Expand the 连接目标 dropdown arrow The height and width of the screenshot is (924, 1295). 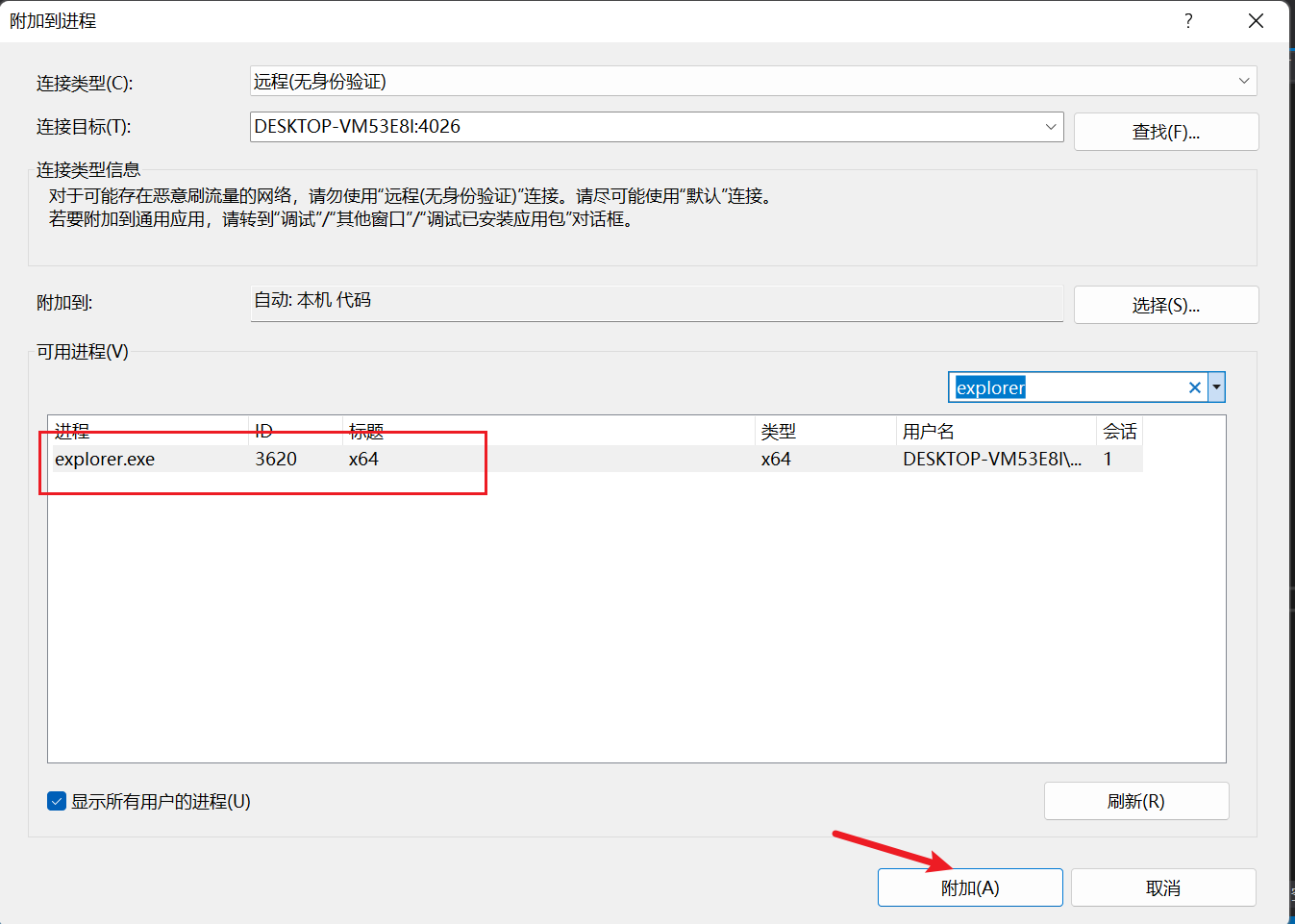[x=1050, y=127]
